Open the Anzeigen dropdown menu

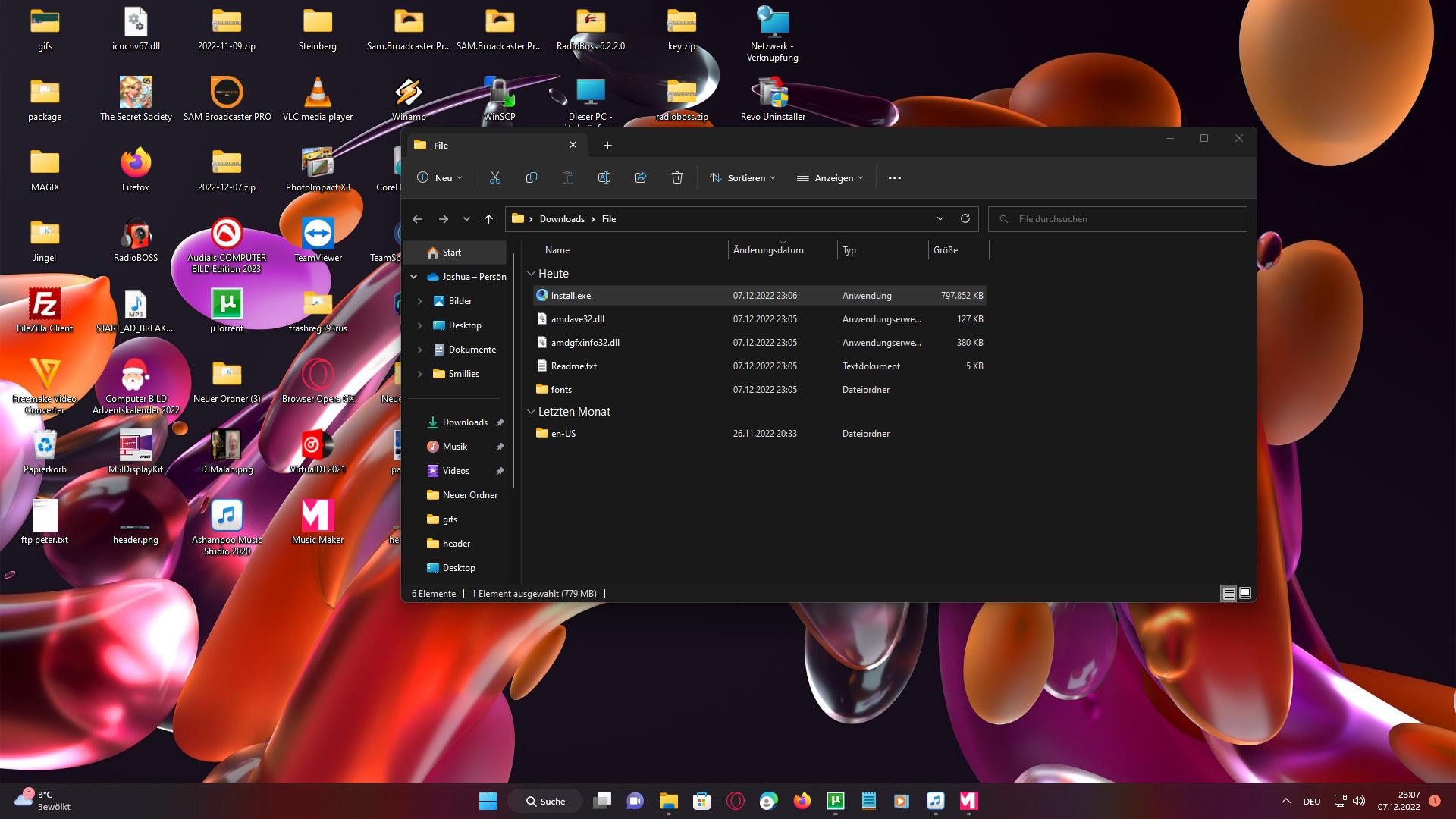830,178
